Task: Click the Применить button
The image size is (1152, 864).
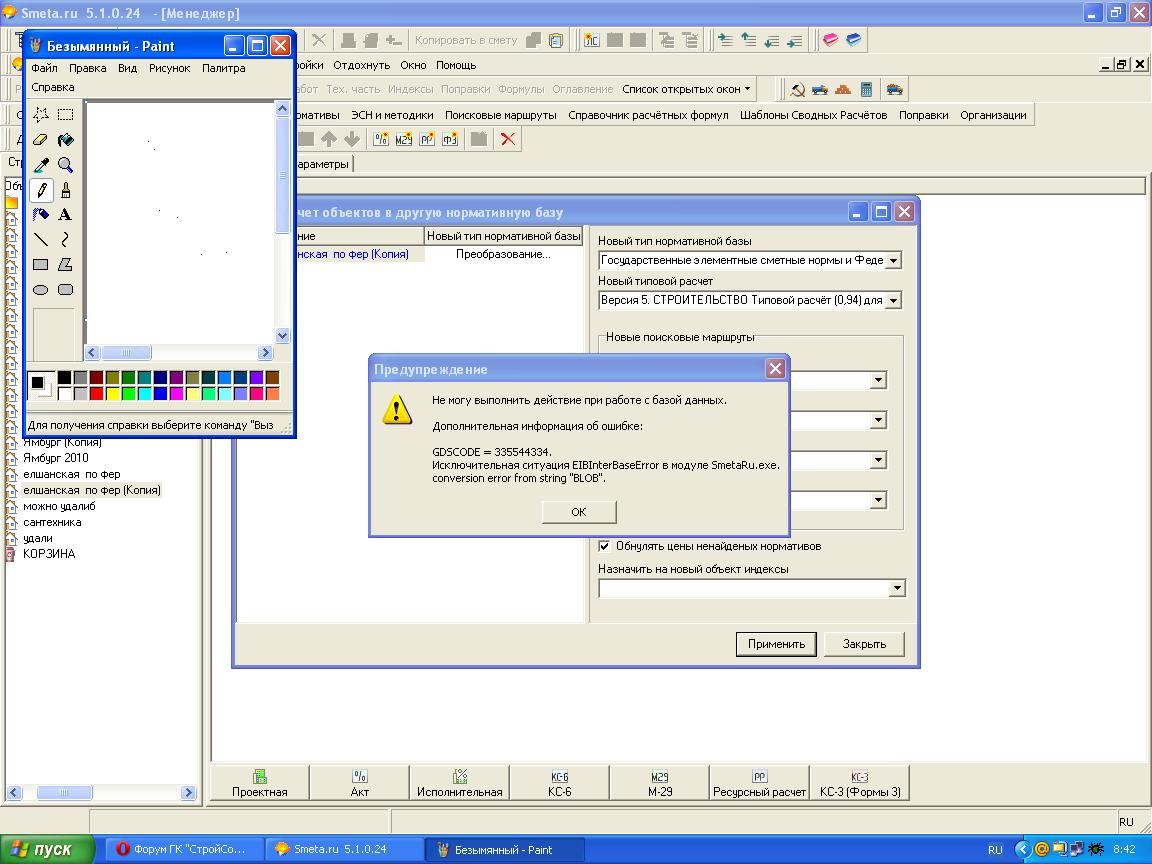Action: [776, 644]
